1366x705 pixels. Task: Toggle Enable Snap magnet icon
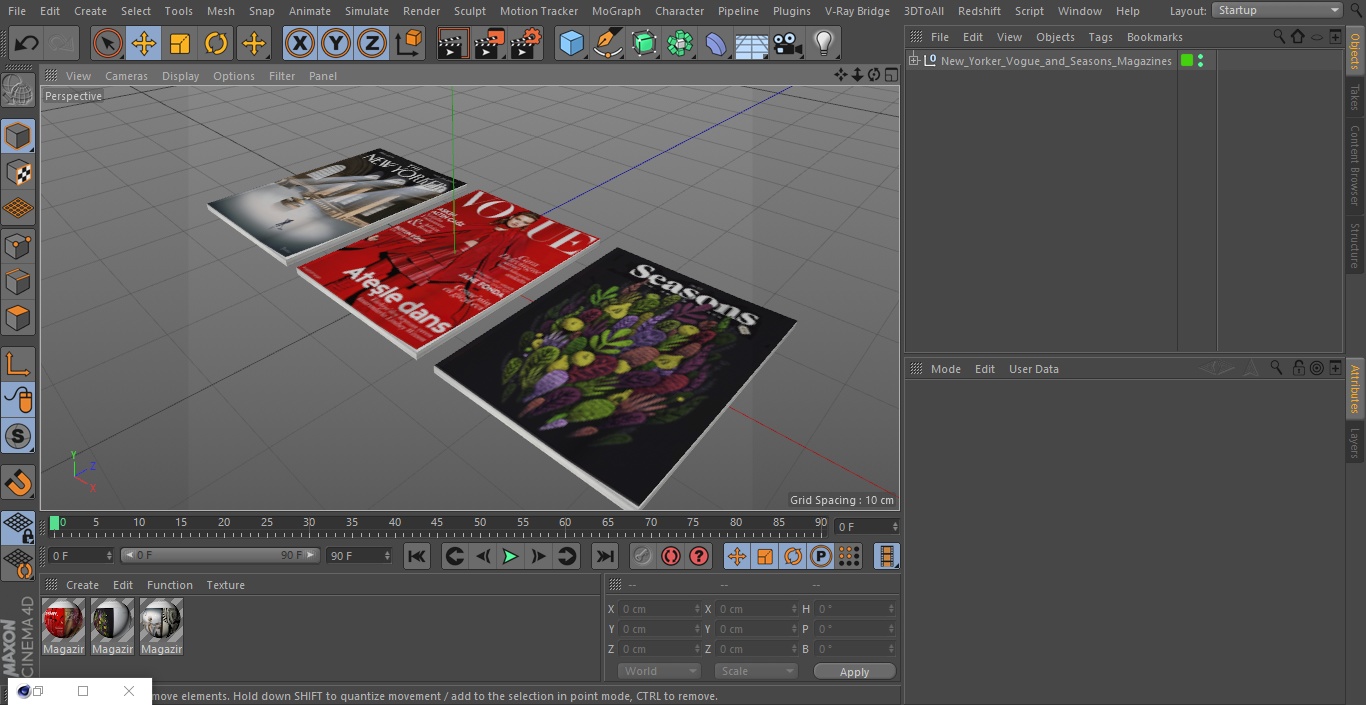[x=18, y=483]
